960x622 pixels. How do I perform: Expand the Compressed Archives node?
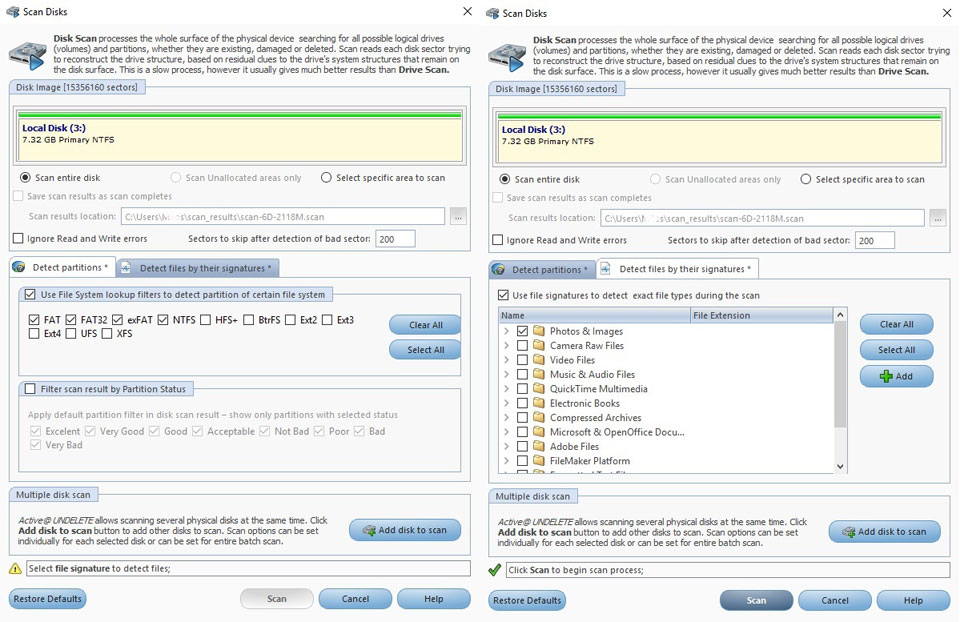tap(506, 418)
